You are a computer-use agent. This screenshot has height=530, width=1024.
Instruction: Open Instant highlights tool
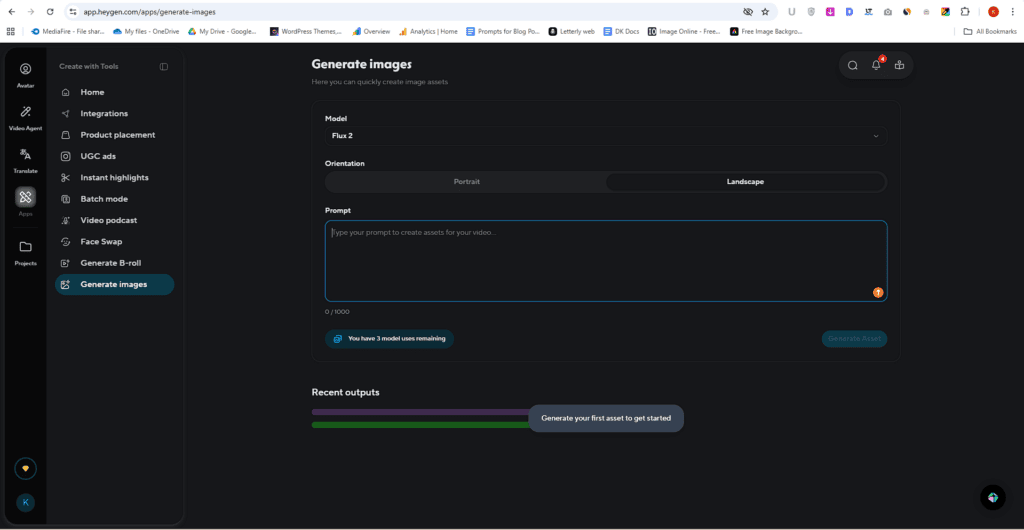[114, 178]
